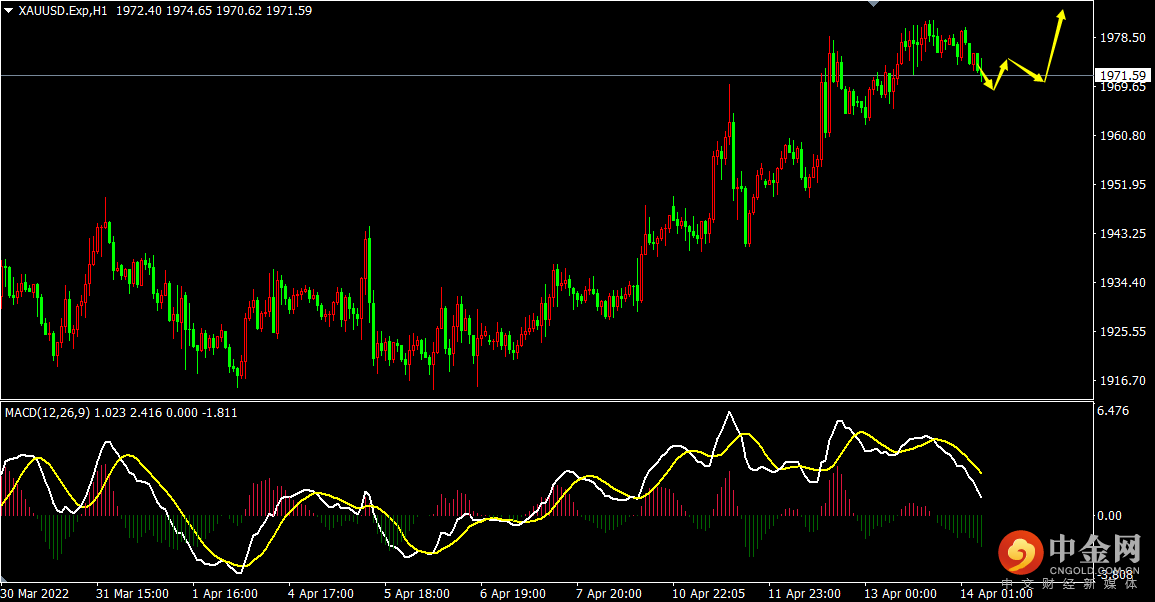Click the OHLC values 1972.40 1974.65 1970.62 1971.59
Screen dimensions: 1155x602
click(x=214, y=11)
